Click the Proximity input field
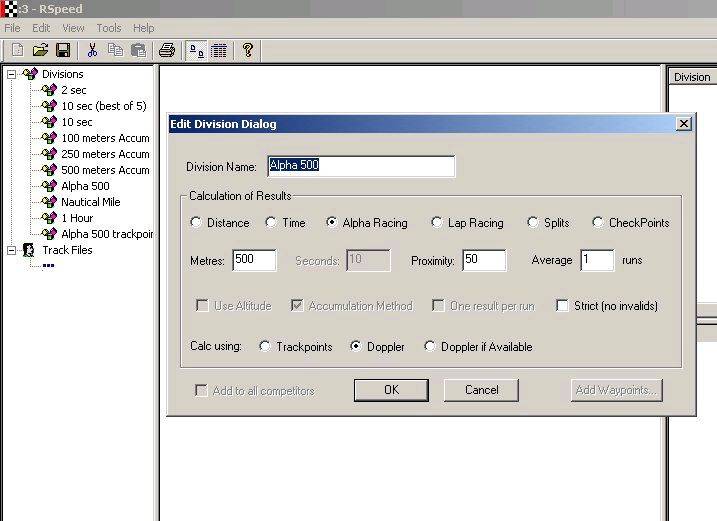 [x=483, y=261]
